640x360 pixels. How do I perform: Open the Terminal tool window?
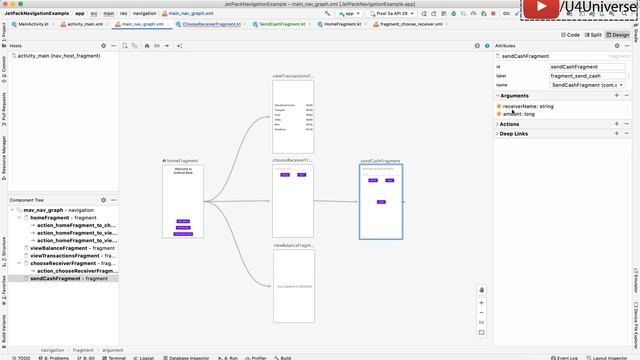click(x=114, y=358)
